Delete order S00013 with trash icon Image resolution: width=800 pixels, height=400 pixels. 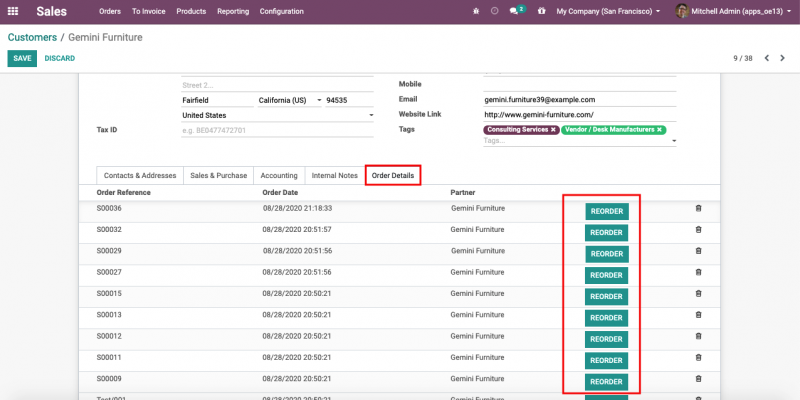698,315
